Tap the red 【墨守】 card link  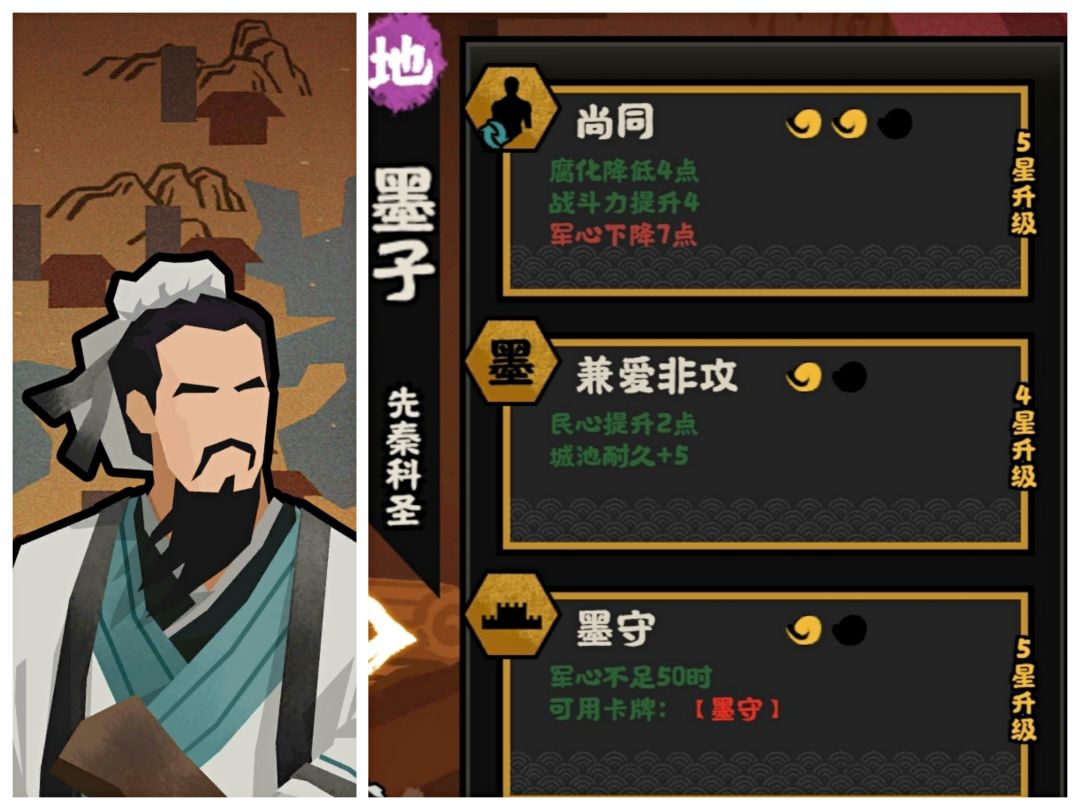(736, 710)
